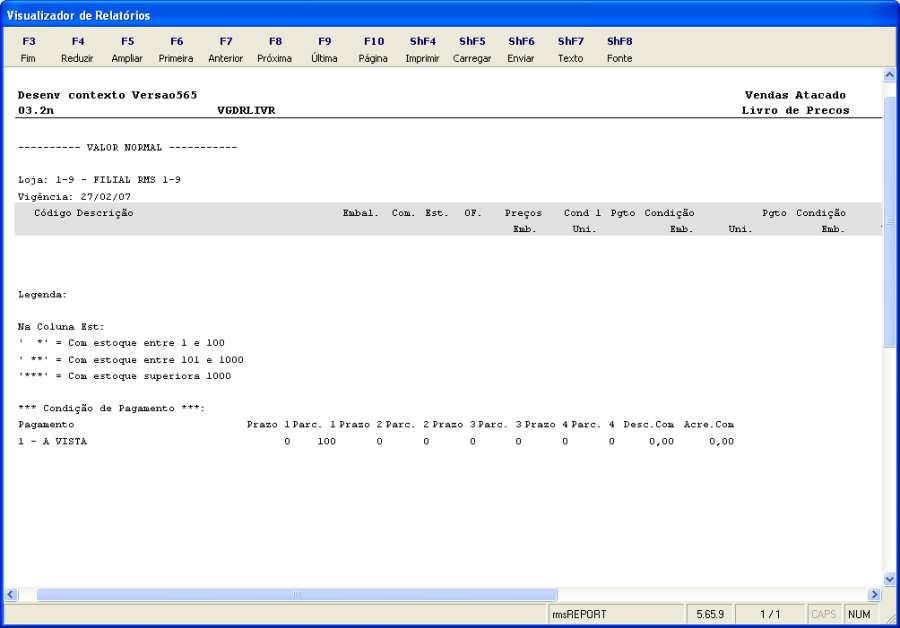Click the 'Cond 1' column header
The image size is (900, 628).
pos(582,213)
